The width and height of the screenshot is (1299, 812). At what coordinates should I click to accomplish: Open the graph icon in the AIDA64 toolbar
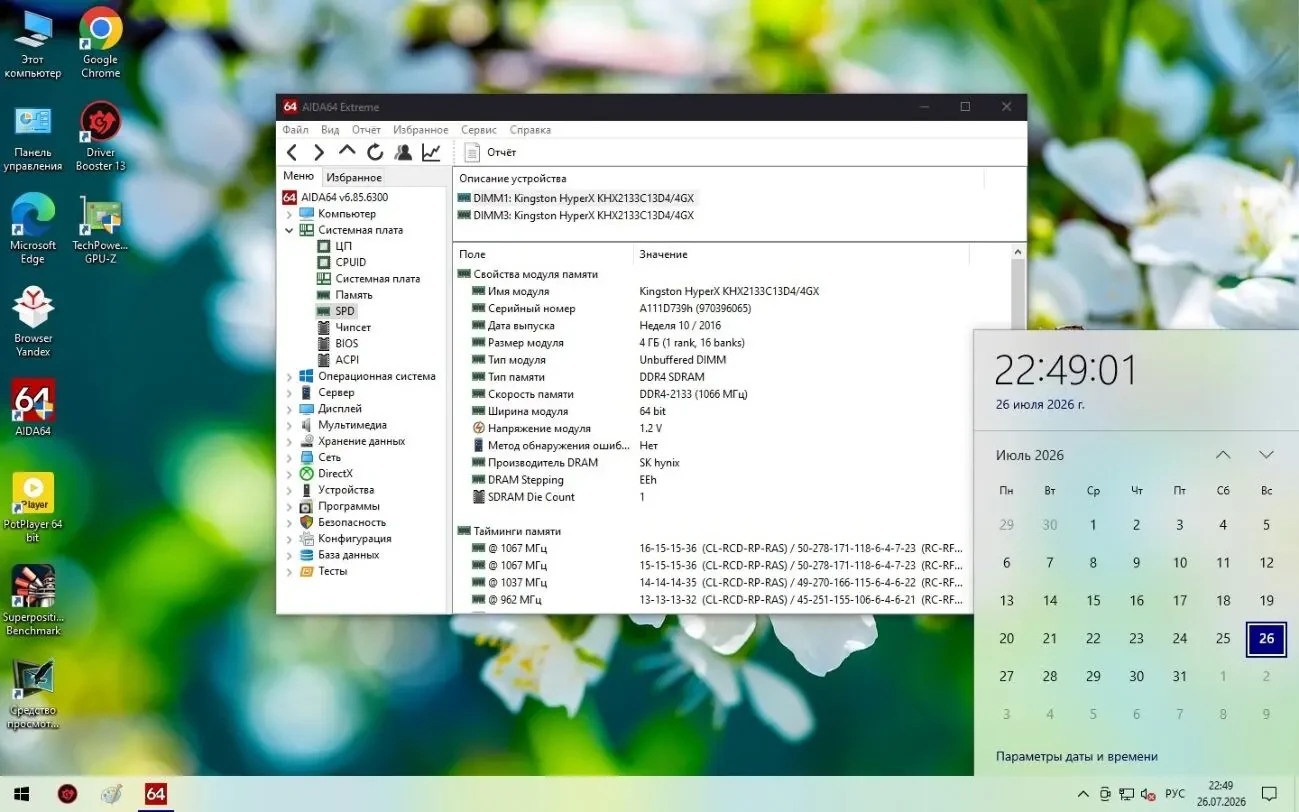[x=431, y=152]
